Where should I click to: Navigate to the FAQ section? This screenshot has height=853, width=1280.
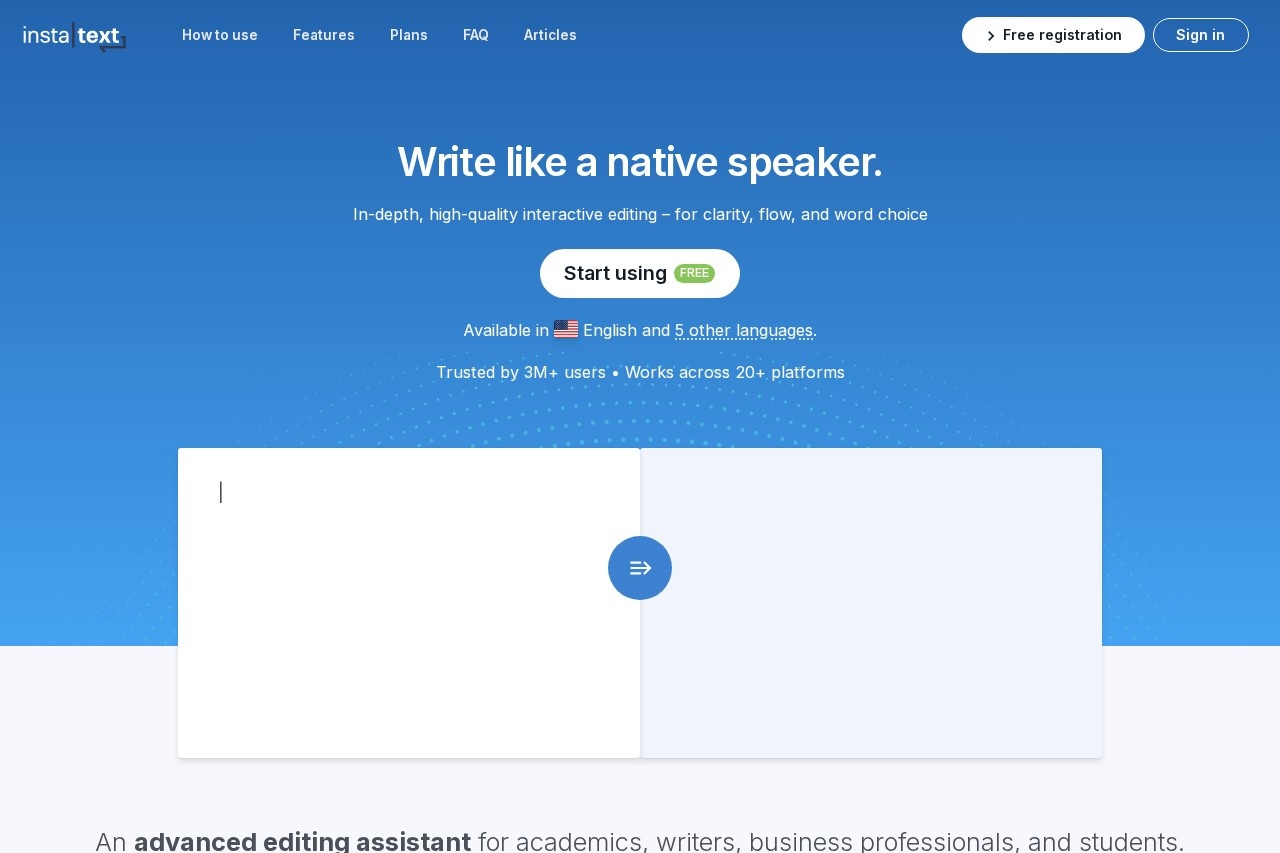pos(476,35)
